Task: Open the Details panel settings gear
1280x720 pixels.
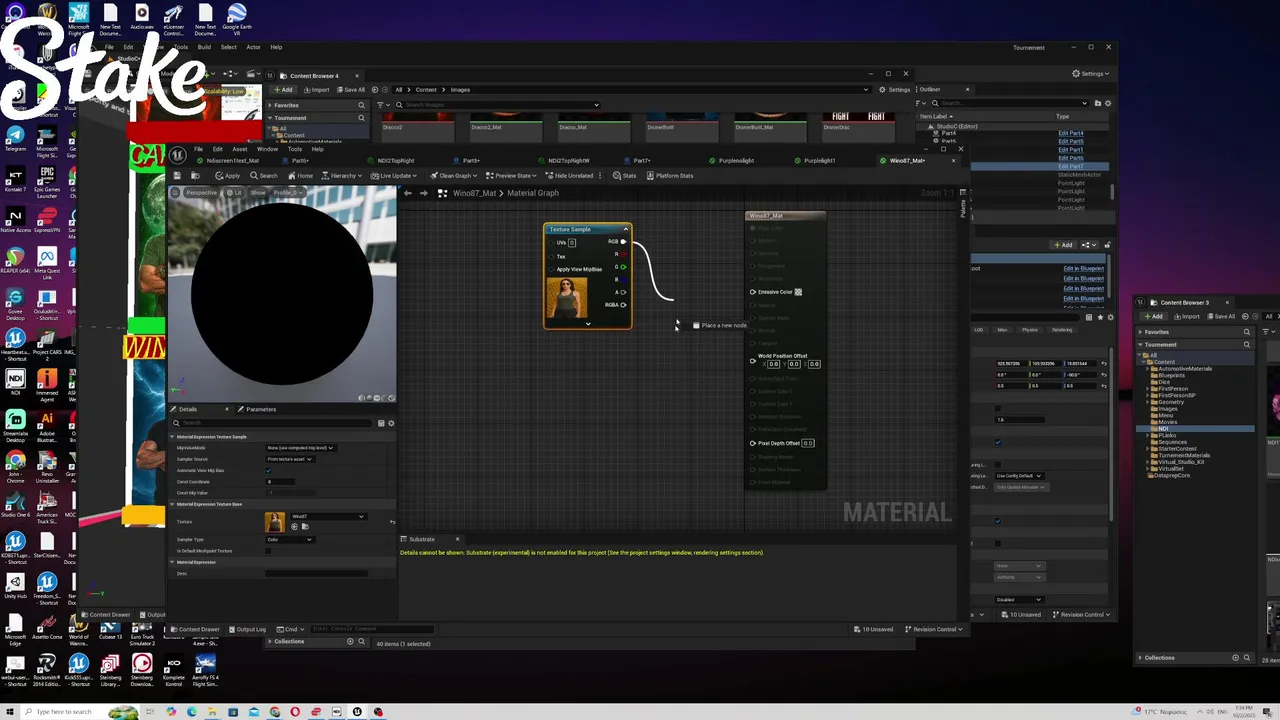Action: [x=391, y=423]
